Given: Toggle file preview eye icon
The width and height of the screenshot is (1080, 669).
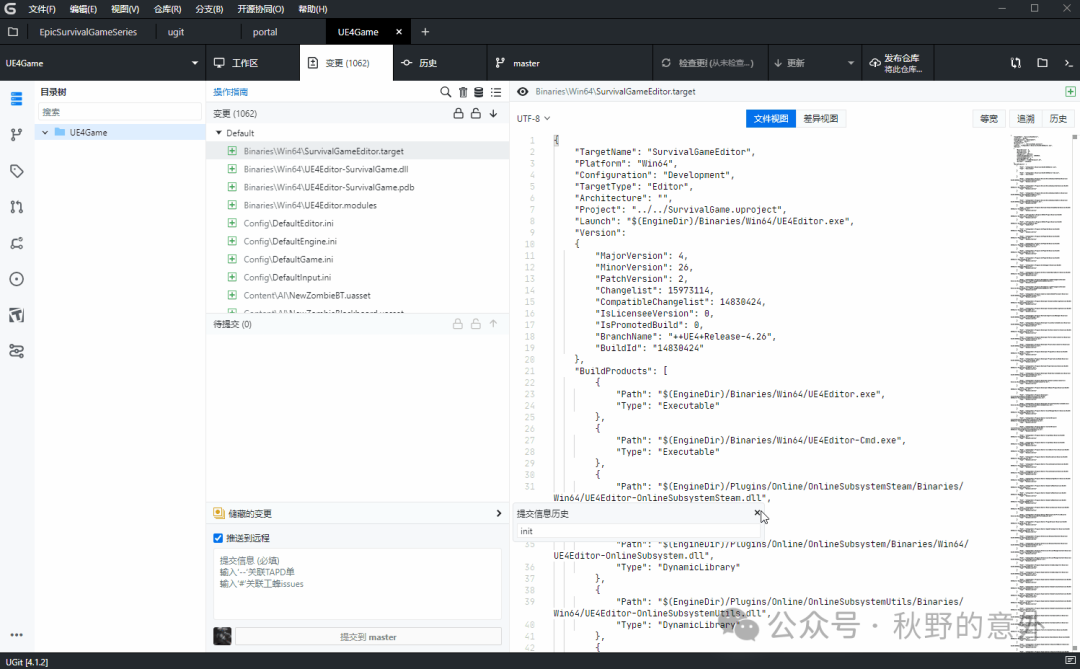Looking at the screenshot, I should (x=523, y=92).
